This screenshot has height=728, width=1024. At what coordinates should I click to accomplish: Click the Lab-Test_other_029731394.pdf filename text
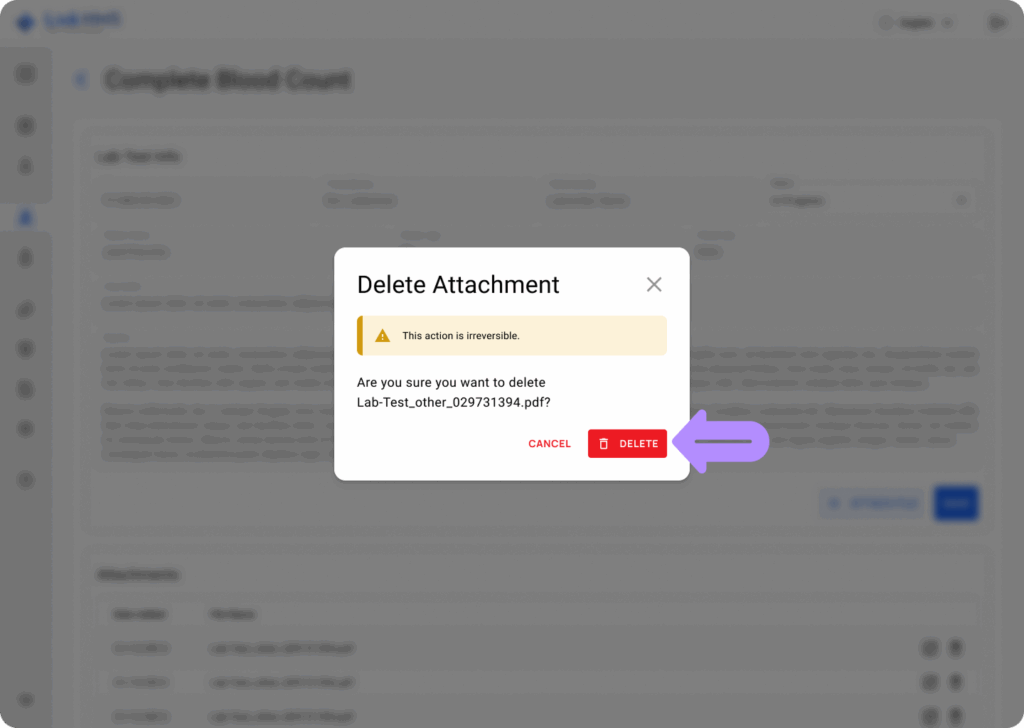click(x=453, y=402)
